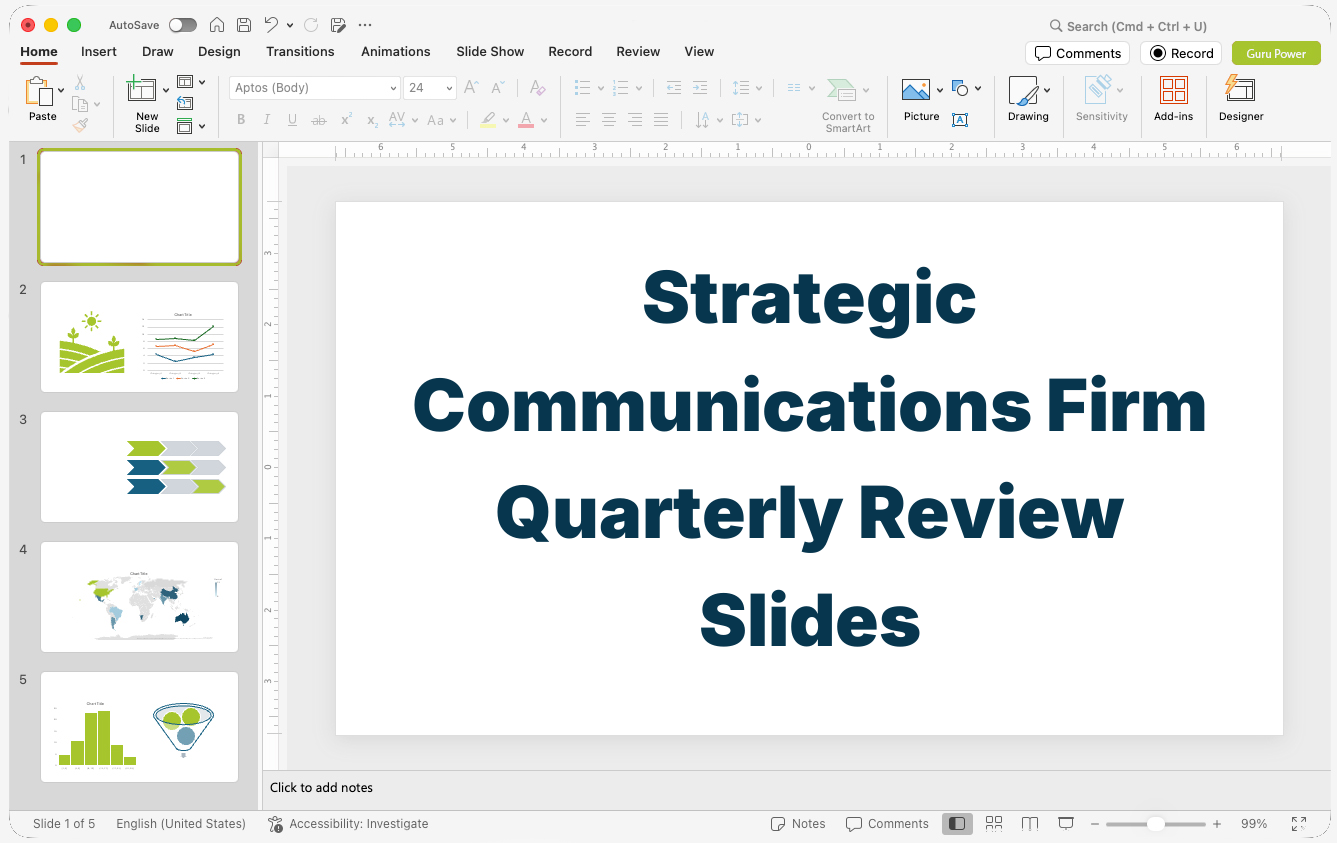Open the Bullets list dropdown
The width and height of the screenshot is (1337, 843).
pos(600,88)
